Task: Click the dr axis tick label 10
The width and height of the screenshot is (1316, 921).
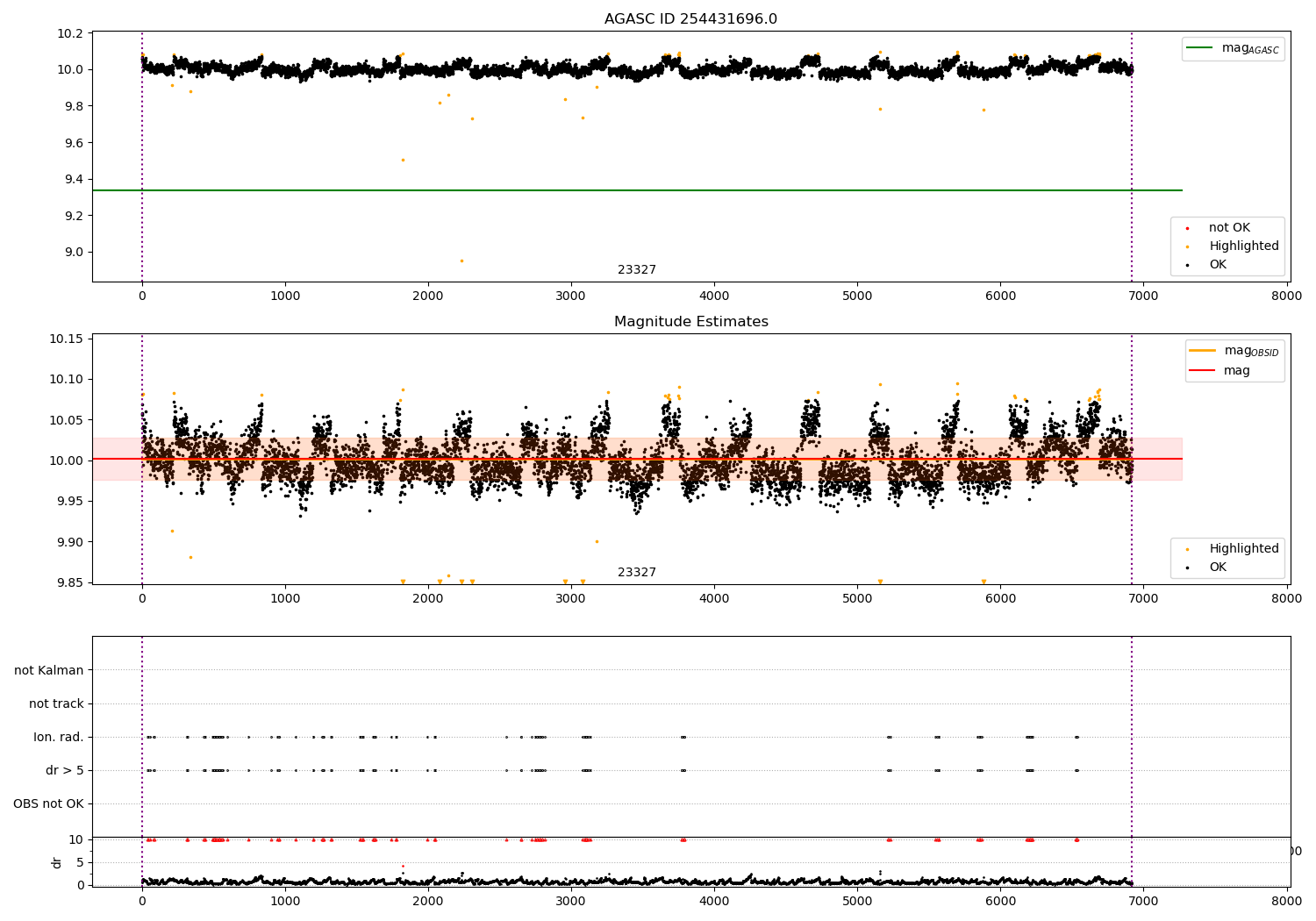Action: pyautogui.click(x=76, y=839)
